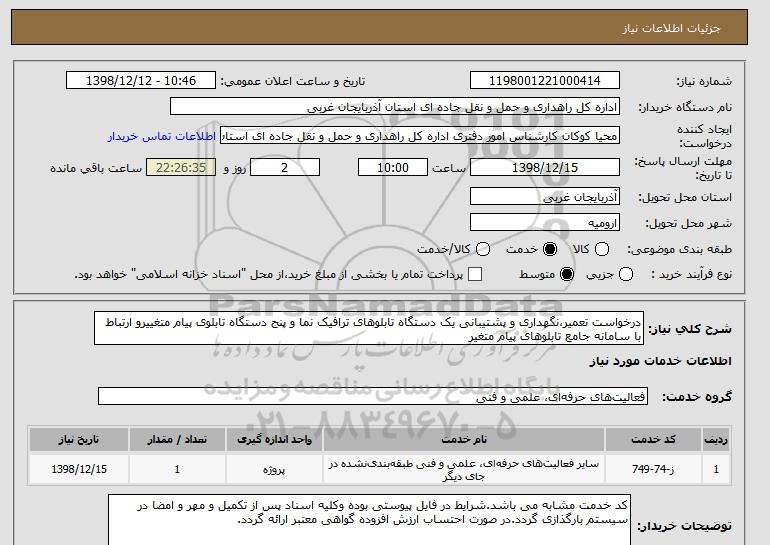Click the deadline hour field 10:00

point(393,167)
